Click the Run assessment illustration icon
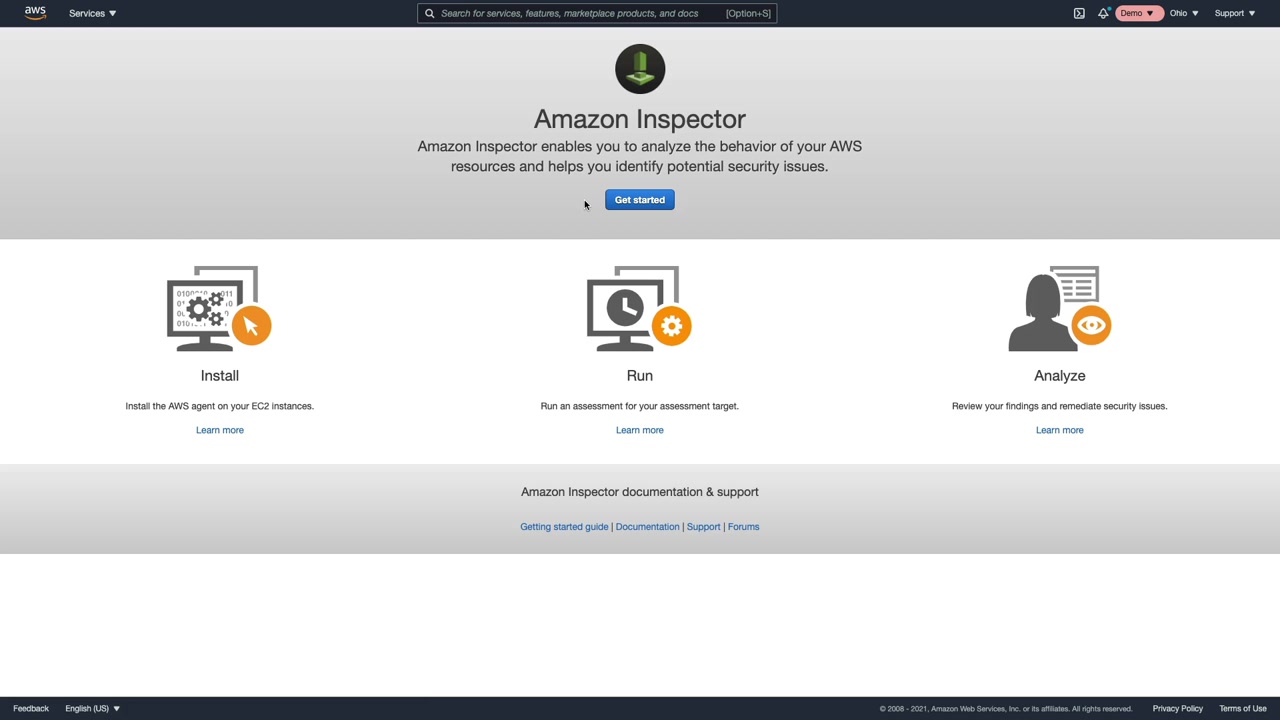The image size is (1280, 720). pyautogui.click(x=639, y=309)
